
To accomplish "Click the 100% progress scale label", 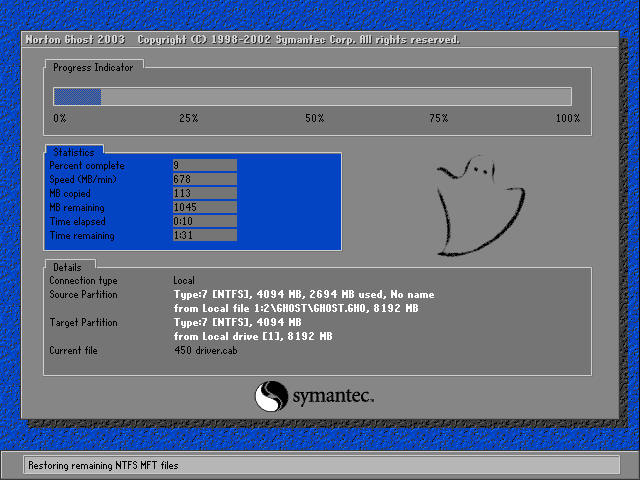I will coord(568,118).
